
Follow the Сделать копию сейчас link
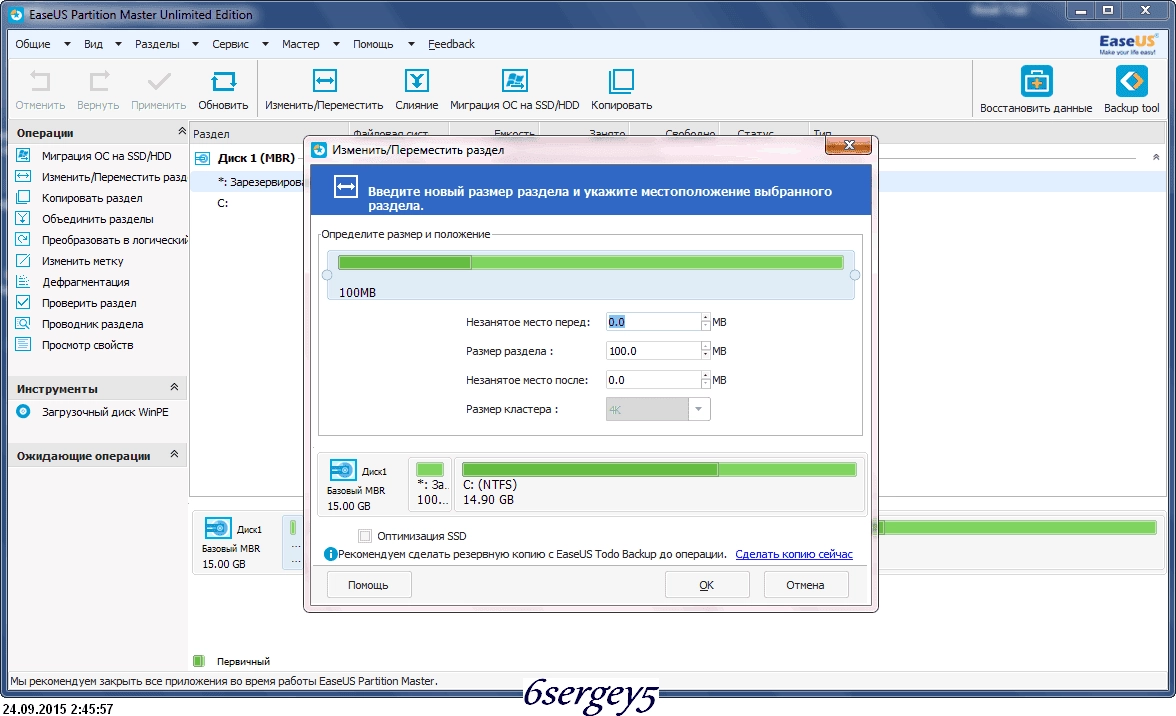(794, 554)
